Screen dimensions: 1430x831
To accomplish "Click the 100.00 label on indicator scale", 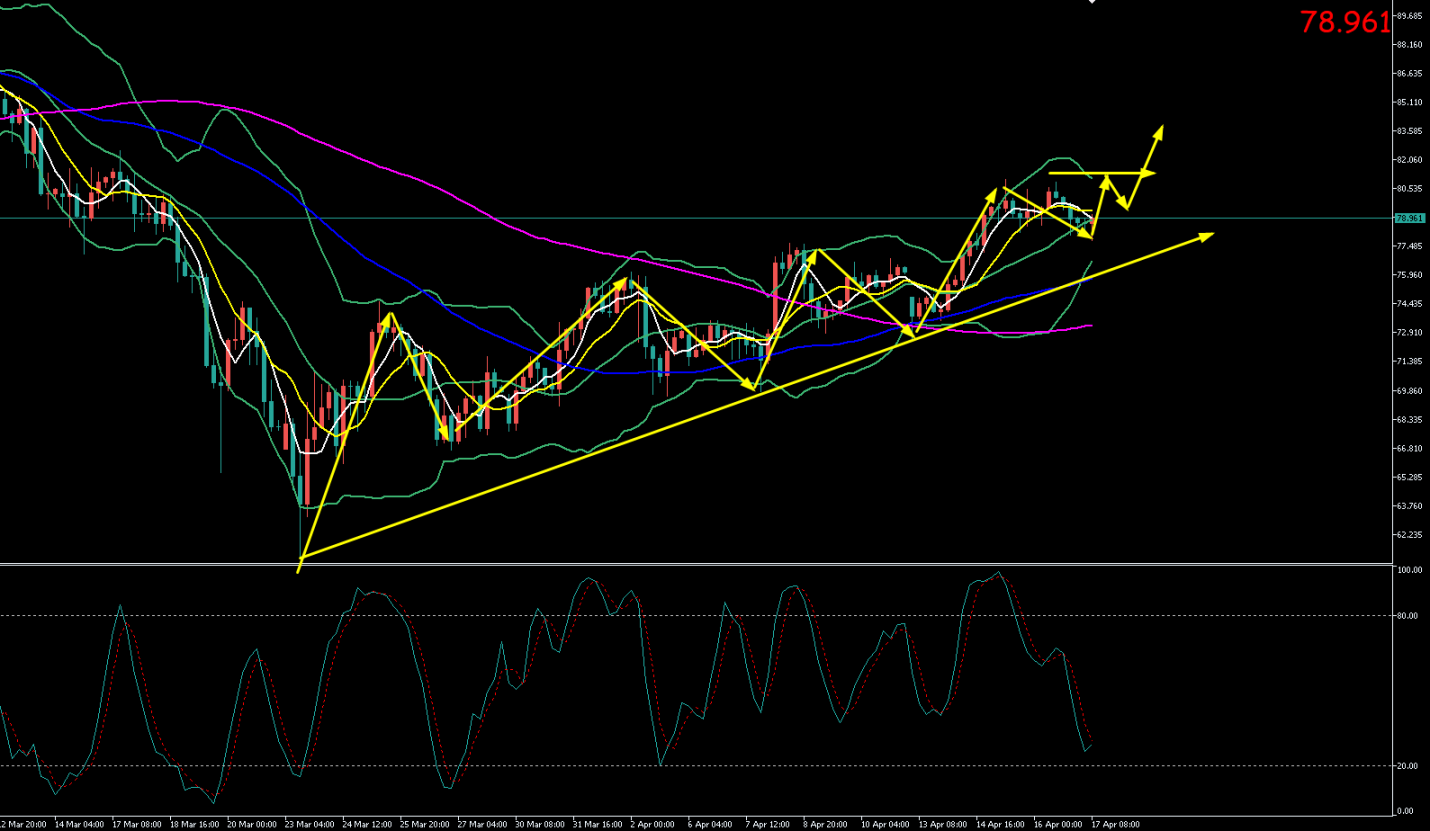I will pos(1409,570).
